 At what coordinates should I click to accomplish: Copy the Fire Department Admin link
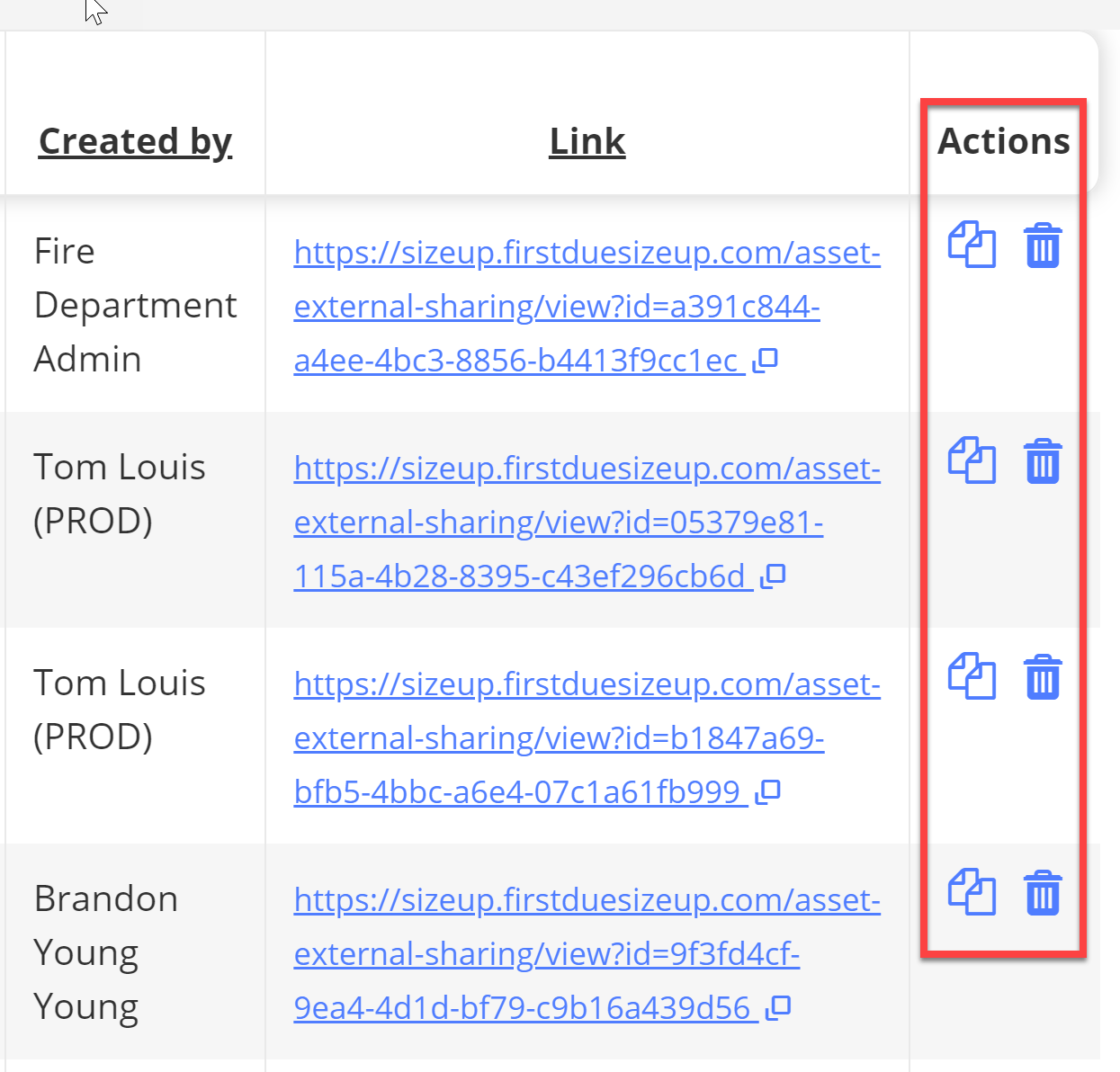(x=972, y=245)
